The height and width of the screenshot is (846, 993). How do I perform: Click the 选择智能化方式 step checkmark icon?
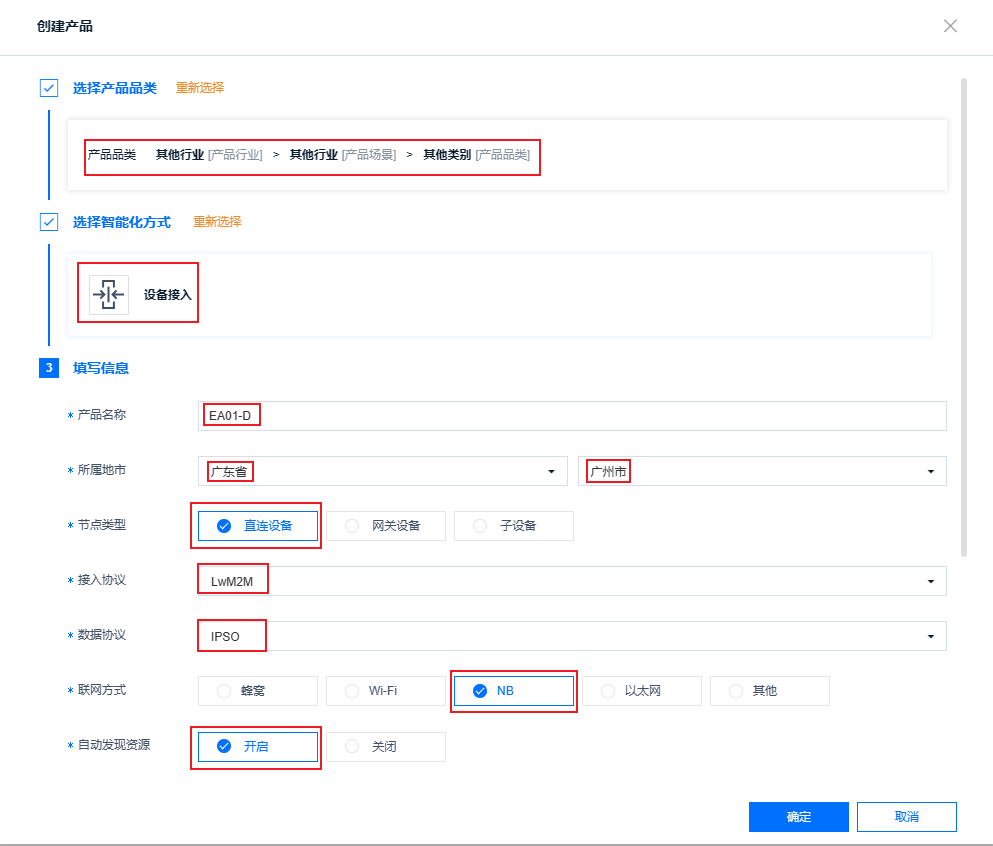tap(49, 222)
